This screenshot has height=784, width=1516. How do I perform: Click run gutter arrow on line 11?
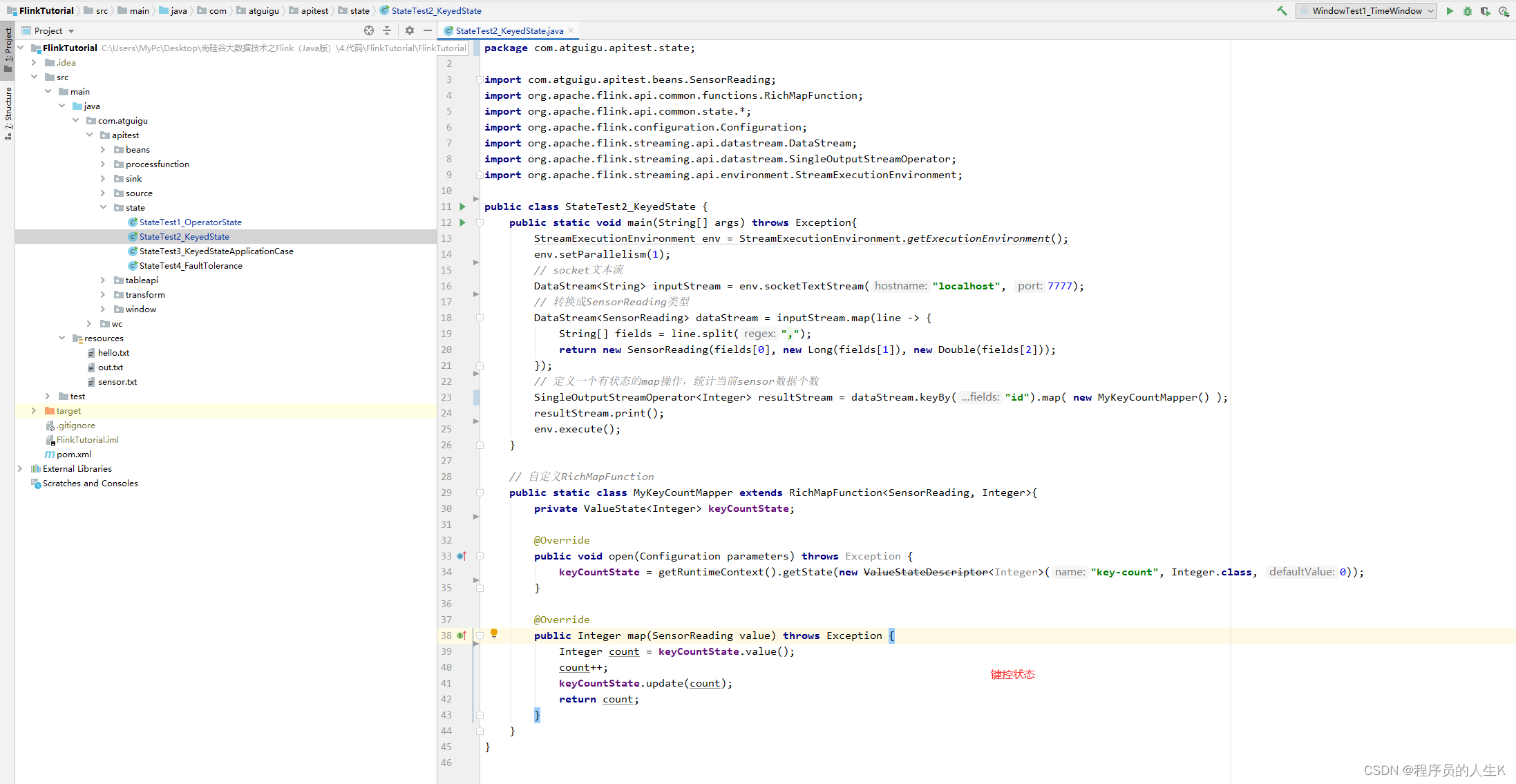(x=462, y=207)
